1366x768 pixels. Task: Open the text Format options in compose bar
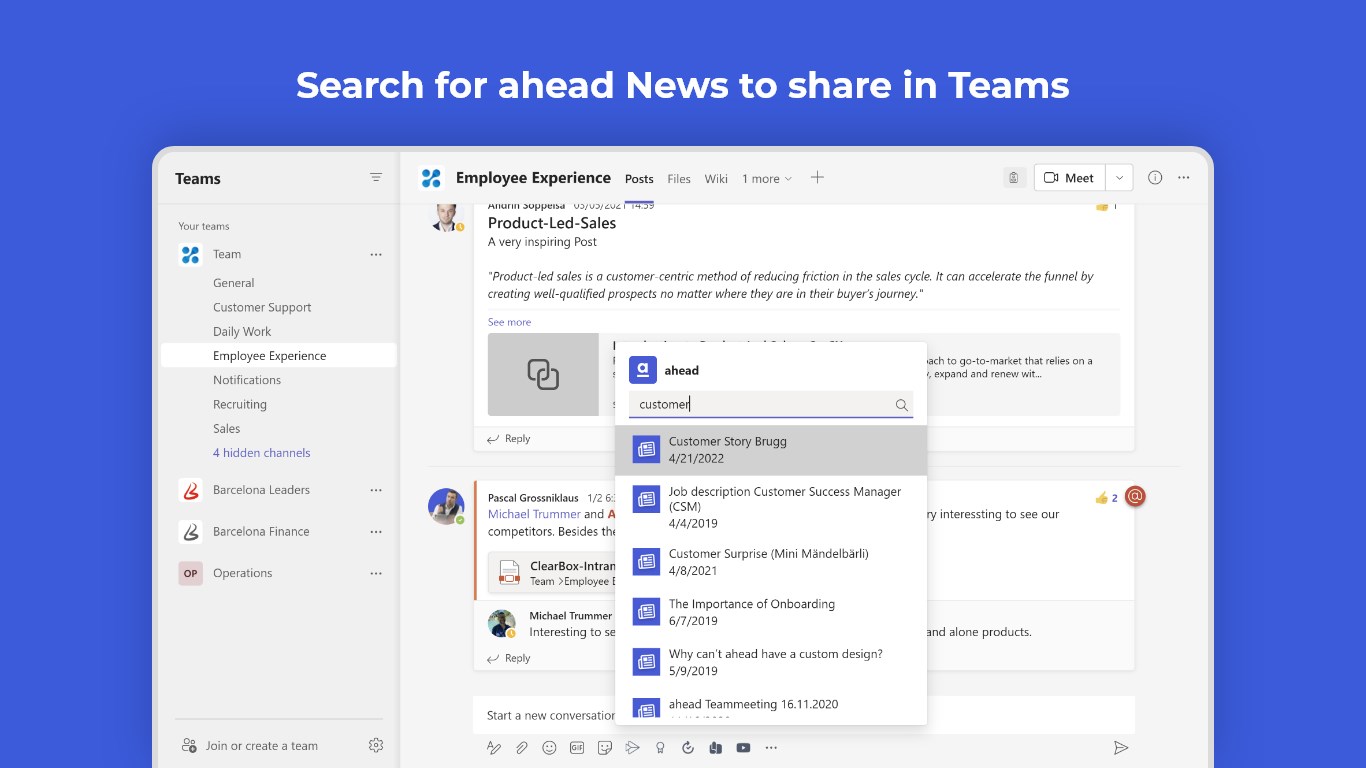tap(493, 748)
